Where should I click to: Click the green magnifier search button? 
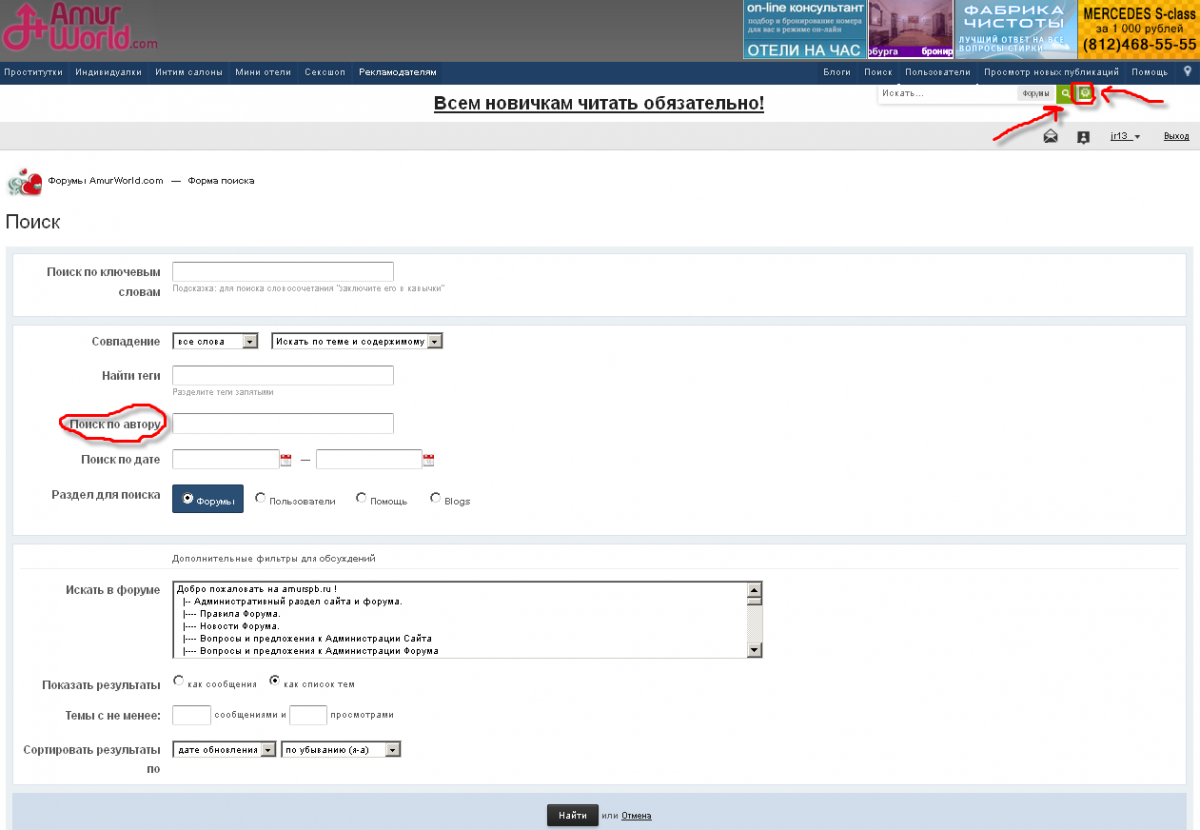coord(1064,93)
